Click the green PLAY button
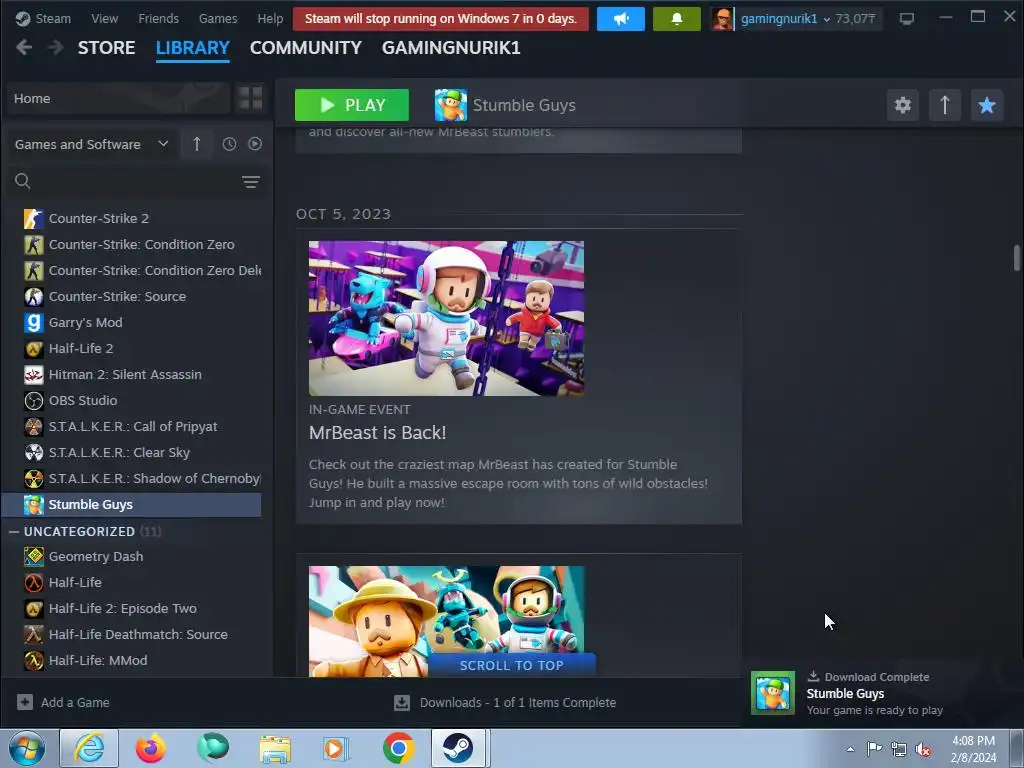 click(x=351, y=105)
